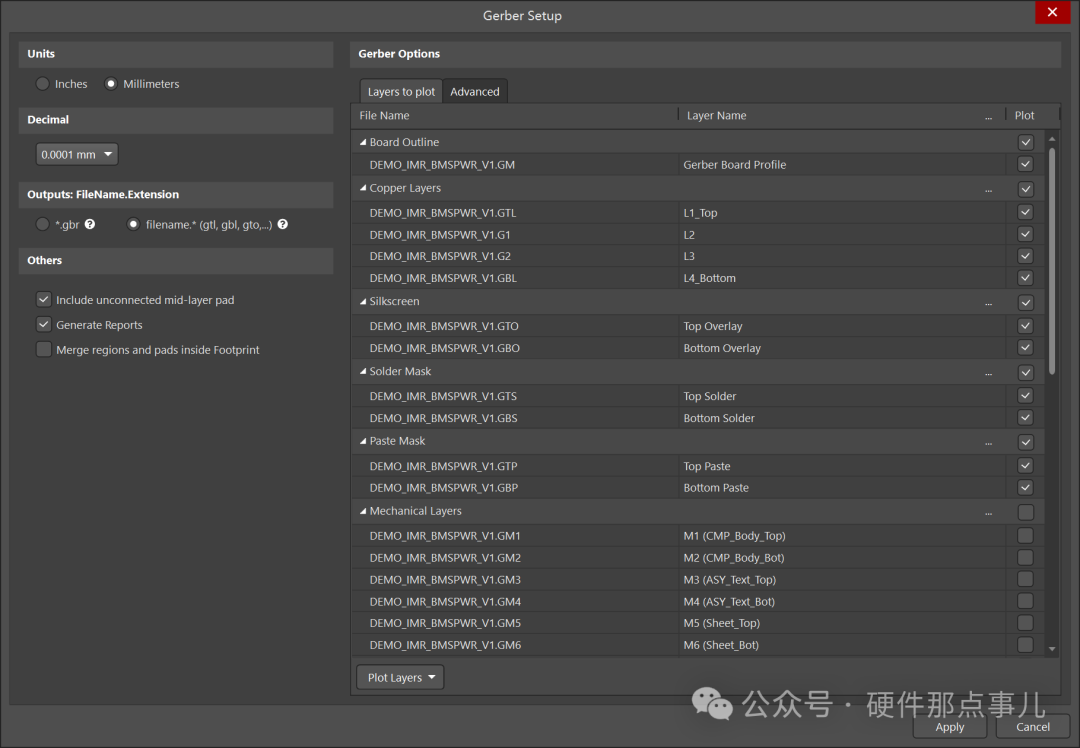Click the File Name column header
Screen dimensions: 1080x748
(515, 116)
